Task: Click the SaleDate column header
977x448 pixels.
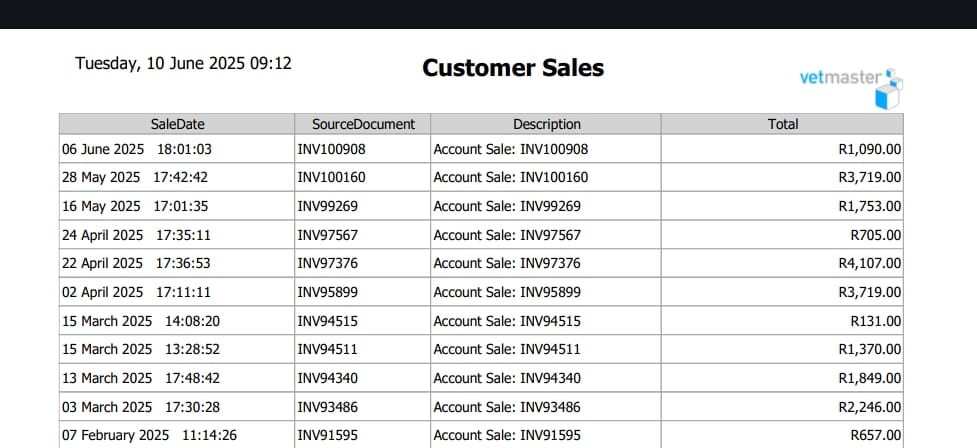Action: (177, 124)
